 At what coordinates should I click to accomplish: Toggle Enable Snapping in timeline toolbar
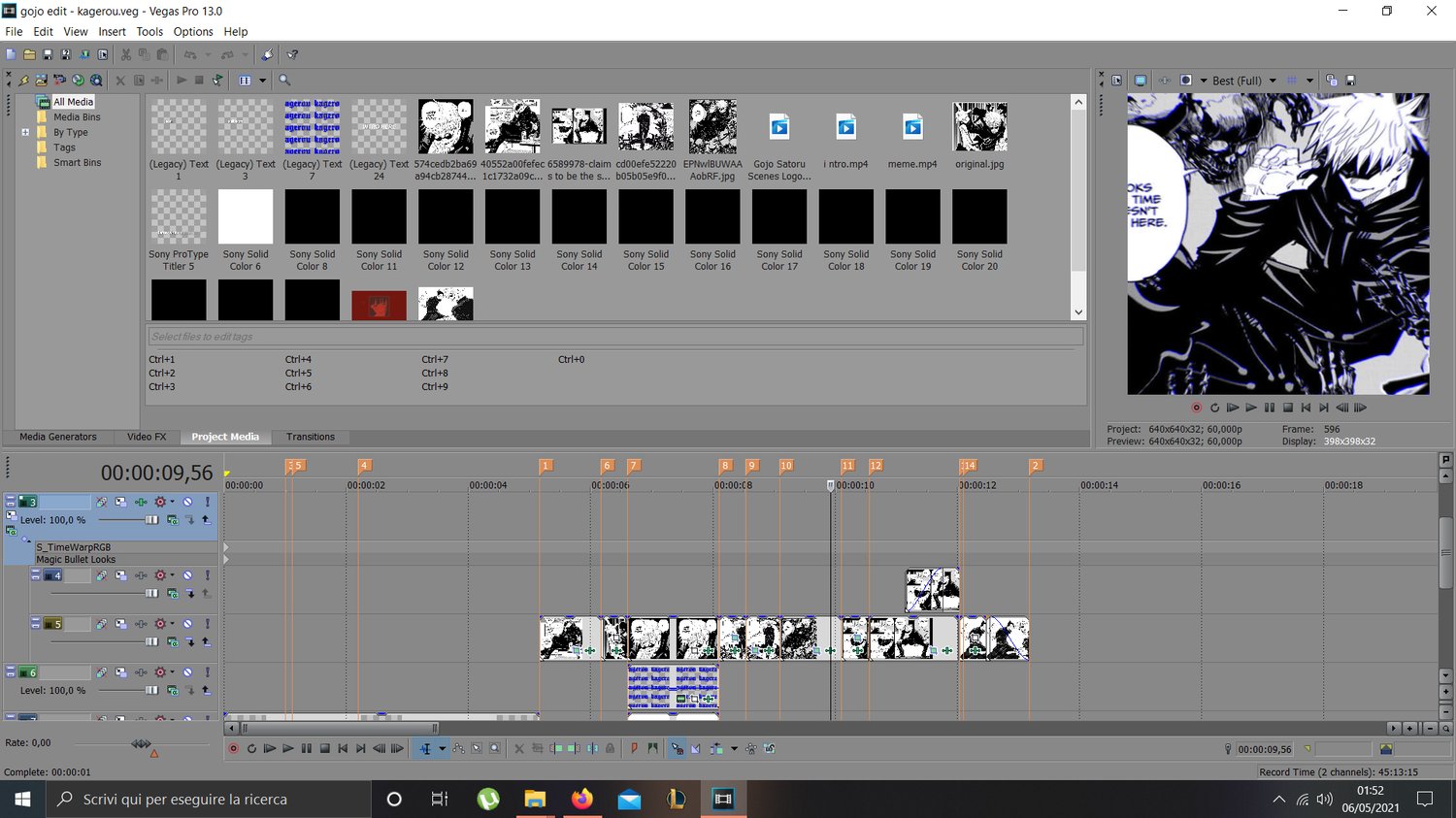point(677,748)
